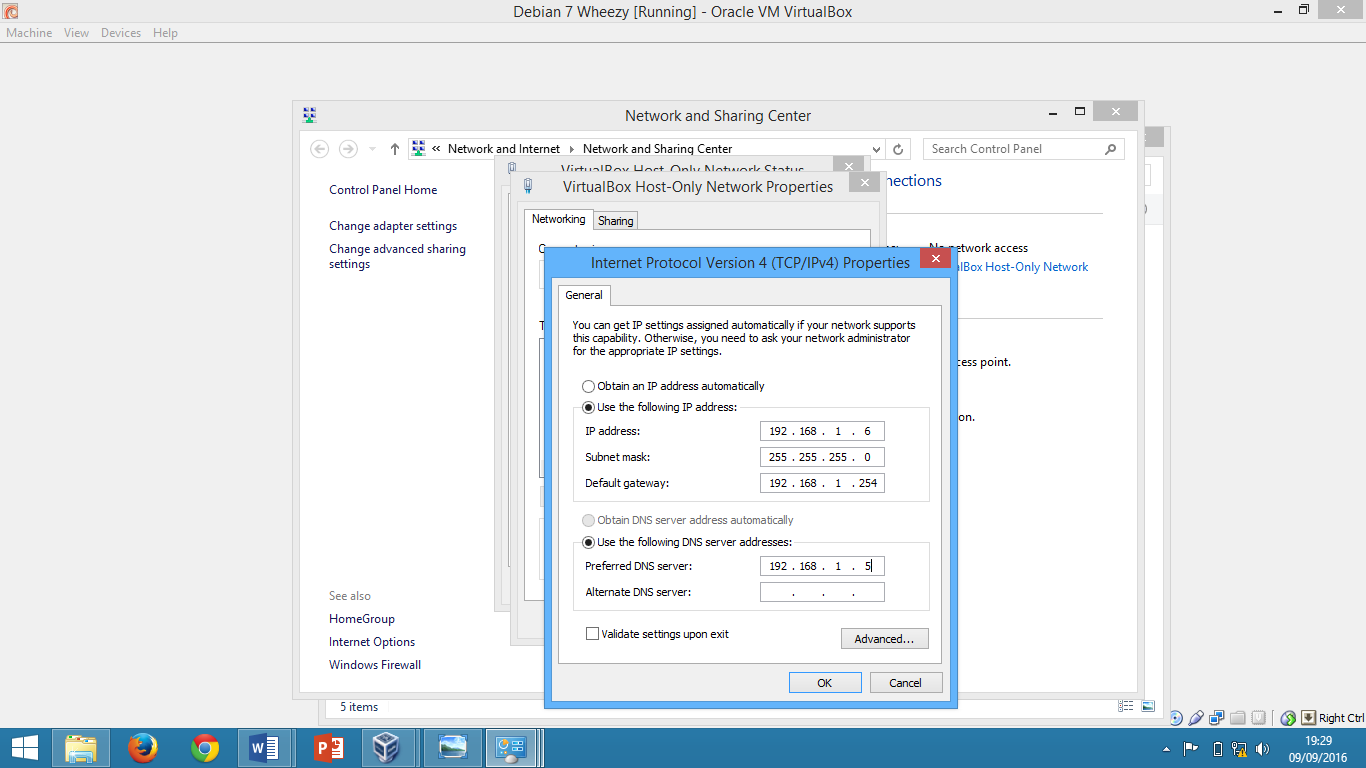Open the arrow after Network and Internet
This screenshot has height=768, width=1366.
pos(572,149)
